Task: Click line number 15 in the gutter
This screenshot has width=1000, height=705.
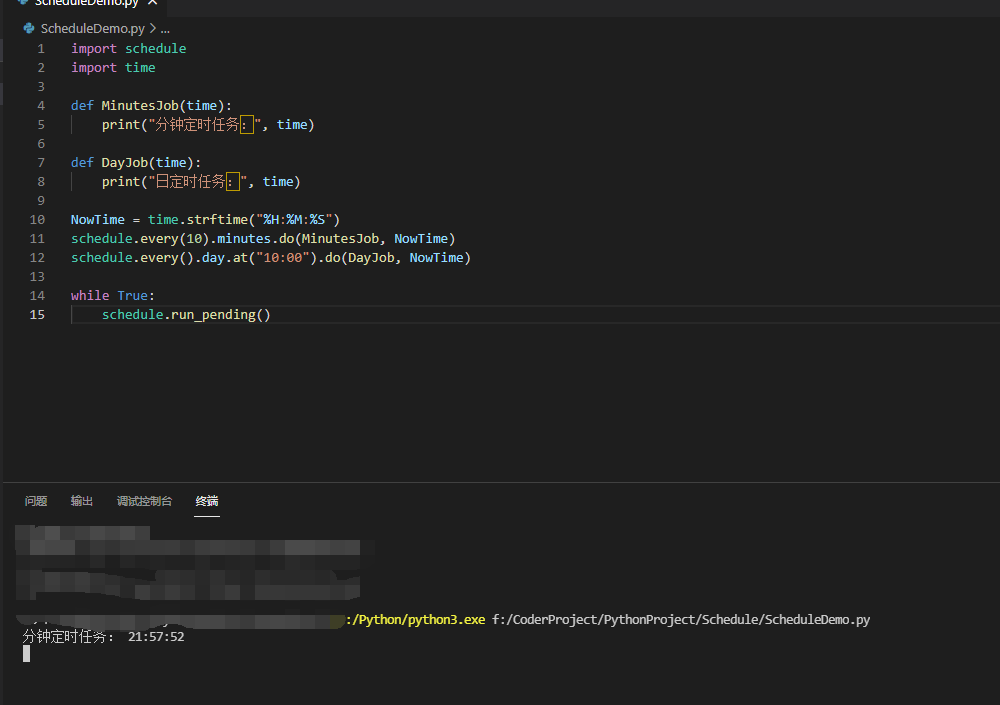Action: [x=37, y=314]
